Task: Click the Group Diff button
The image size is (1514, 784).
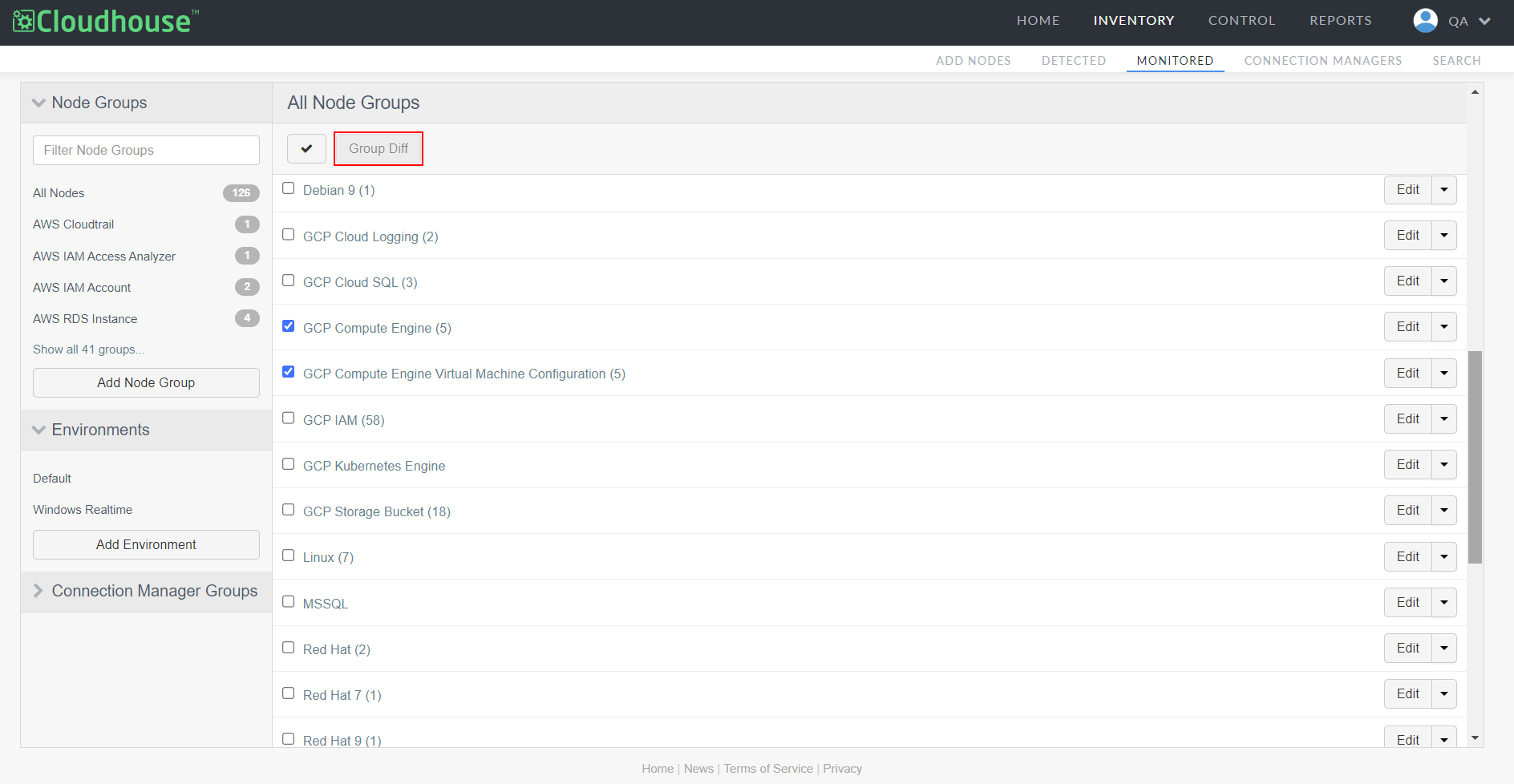Action: coord(378,148)
